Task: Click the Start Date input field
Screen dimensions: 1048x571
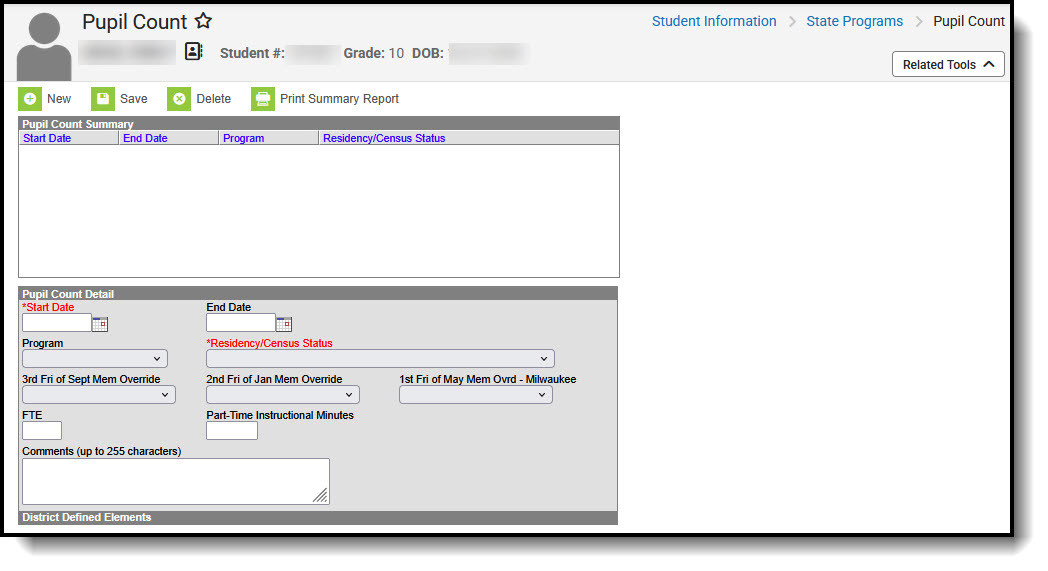Action: tap(57, 323)
